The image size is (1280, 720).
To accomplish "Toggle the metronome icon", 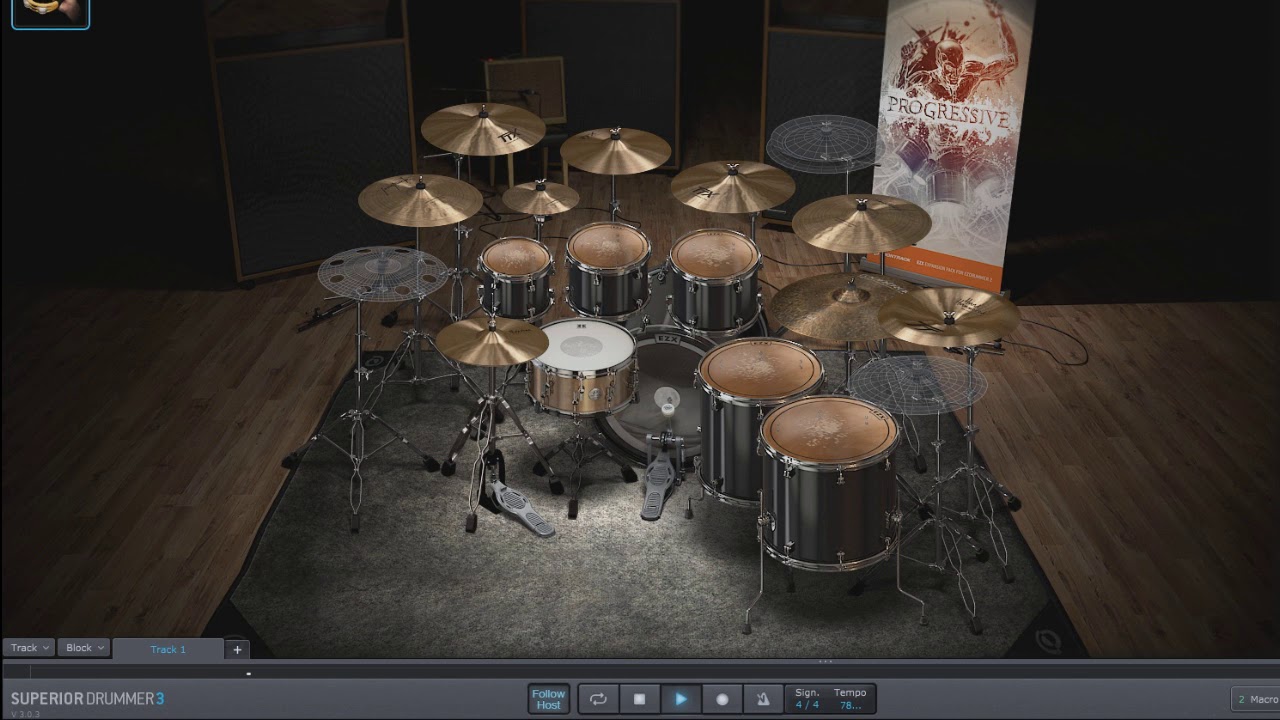I will click(763, 699).
